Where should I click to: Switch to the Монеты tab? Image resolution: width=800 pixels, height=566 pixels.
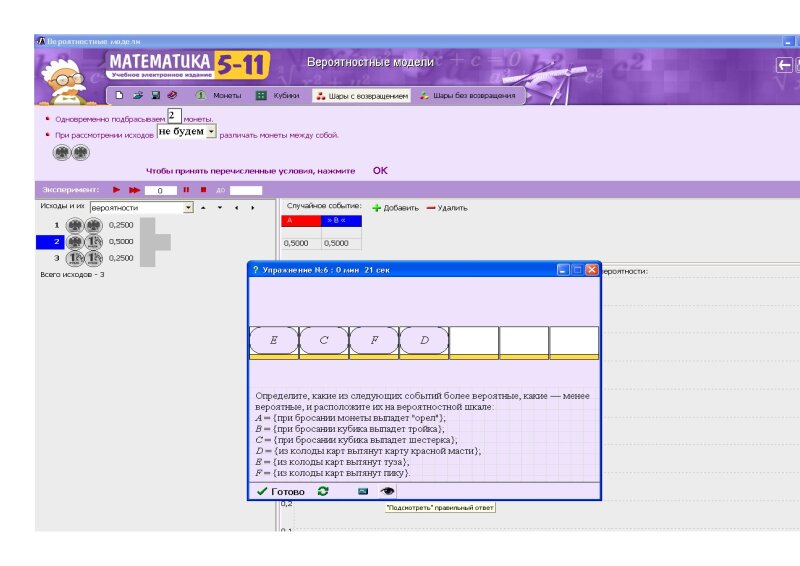(218, 96)
